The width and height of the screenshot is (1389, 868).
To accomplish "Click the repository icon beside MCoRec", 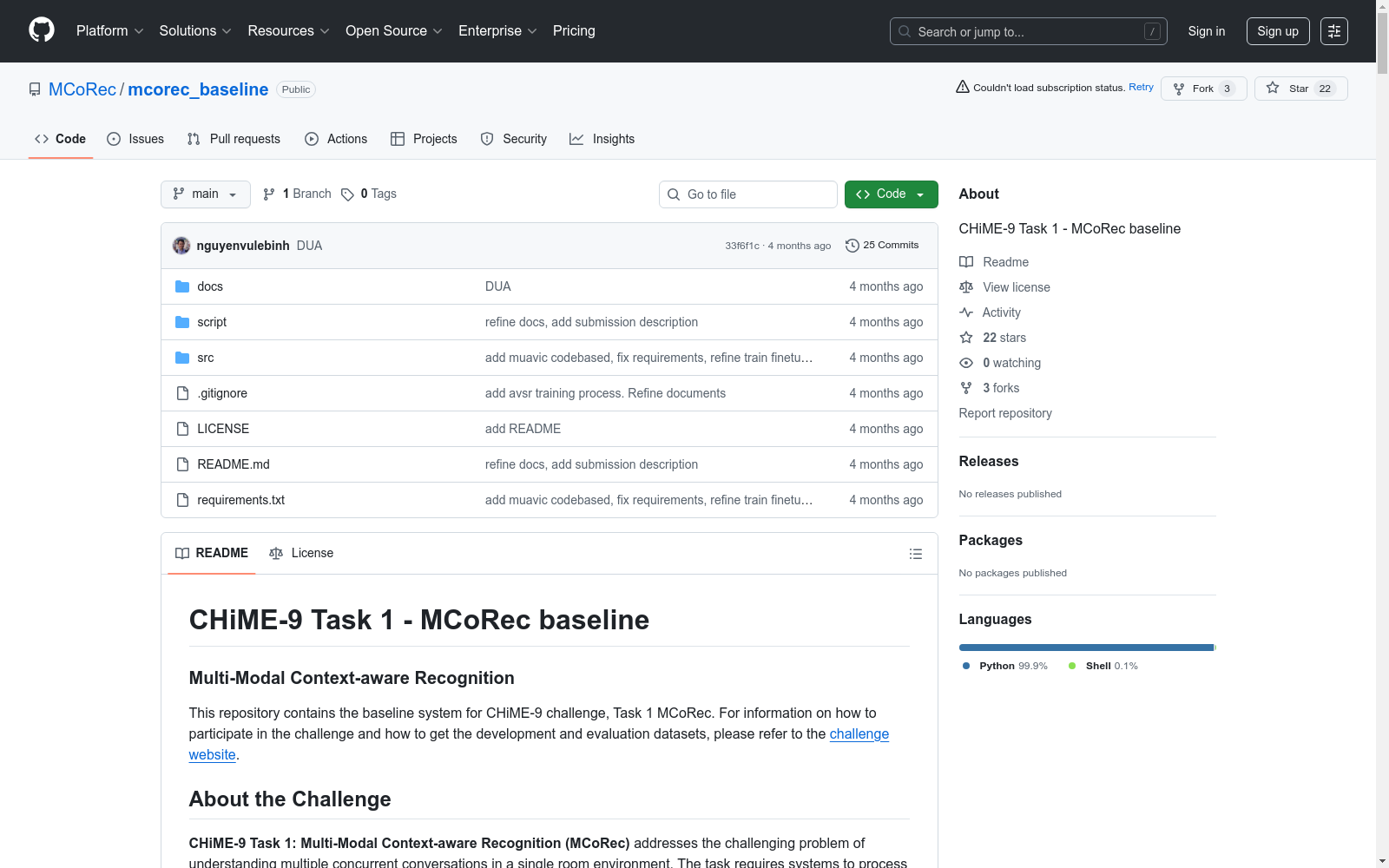I will tap(35, 89).
